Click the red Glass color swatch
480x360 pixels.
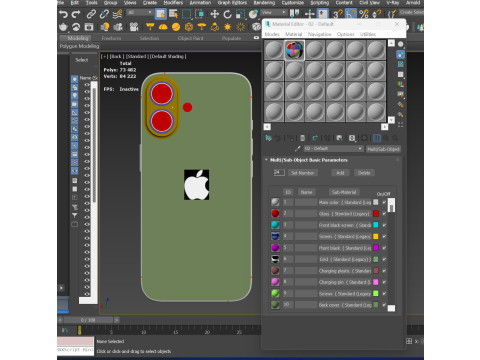[376, 214]
